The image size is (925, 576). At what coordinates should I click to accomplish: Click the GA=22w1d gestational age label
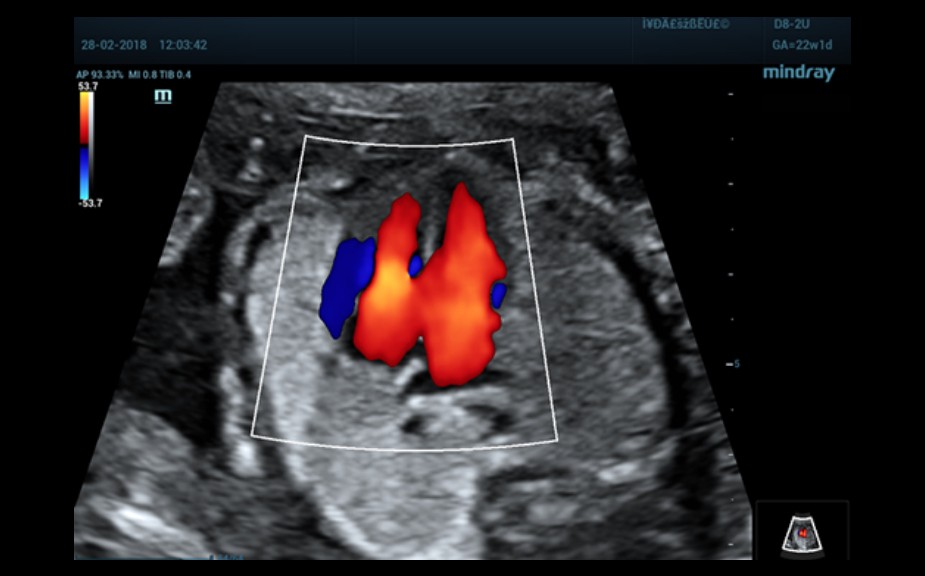point(803,45)
